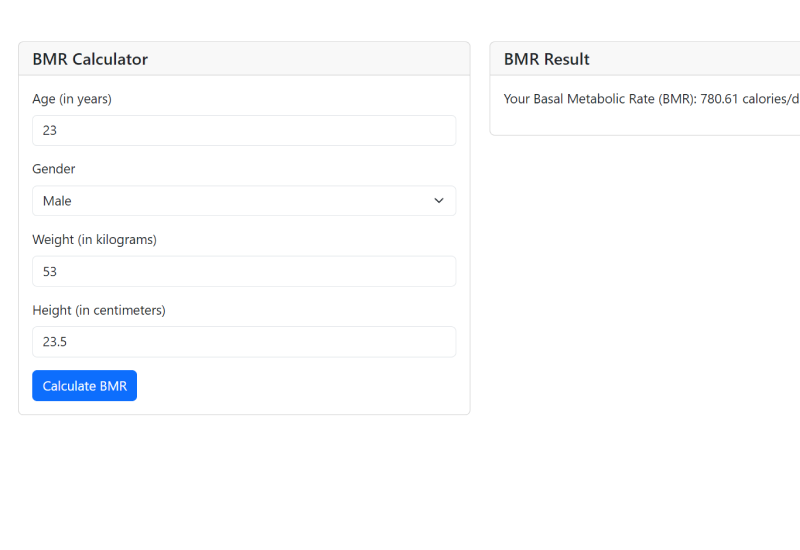Click the dropdown chevron in Gender select
The width and height of the screenshot is (800, 550).
439,201
